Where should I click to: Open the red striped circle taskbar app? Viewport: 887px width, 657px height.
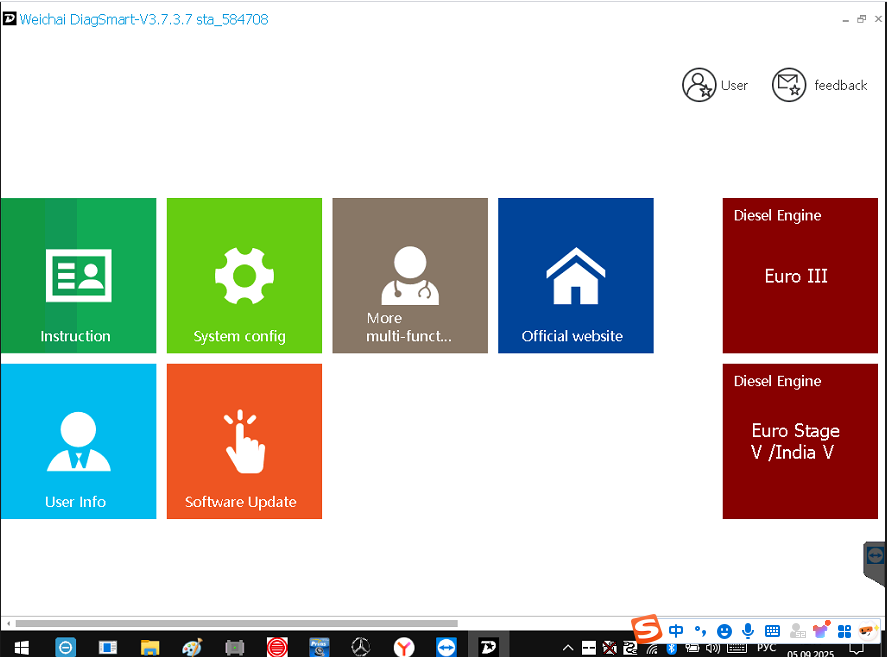point(277,647)
